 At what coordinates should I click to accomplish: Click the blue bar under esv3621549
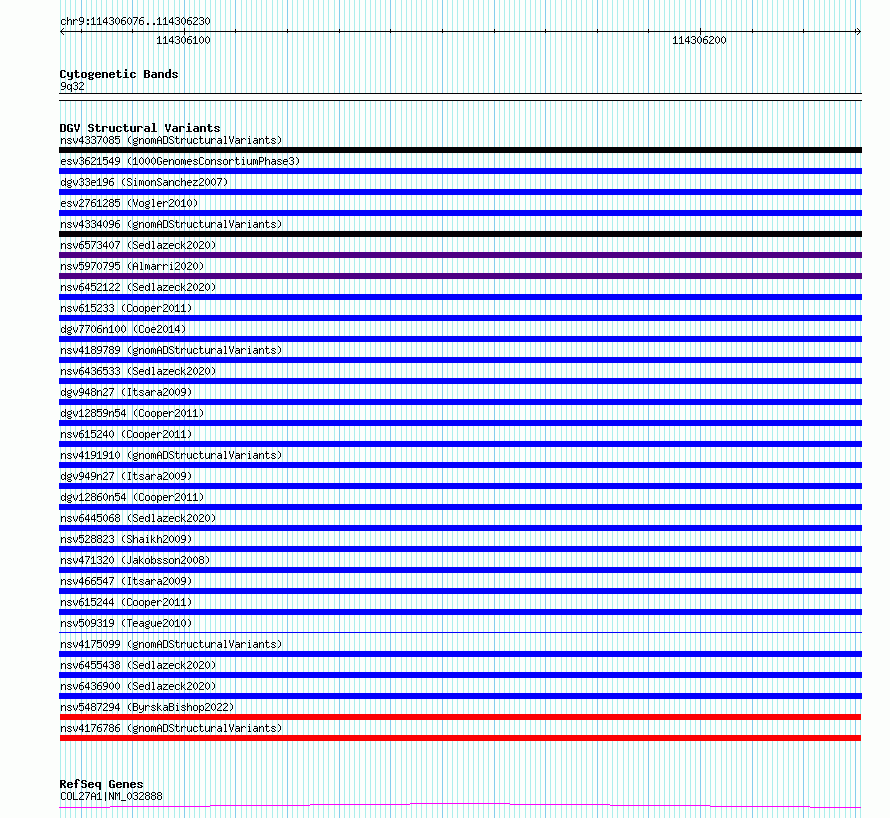[460, 171]
